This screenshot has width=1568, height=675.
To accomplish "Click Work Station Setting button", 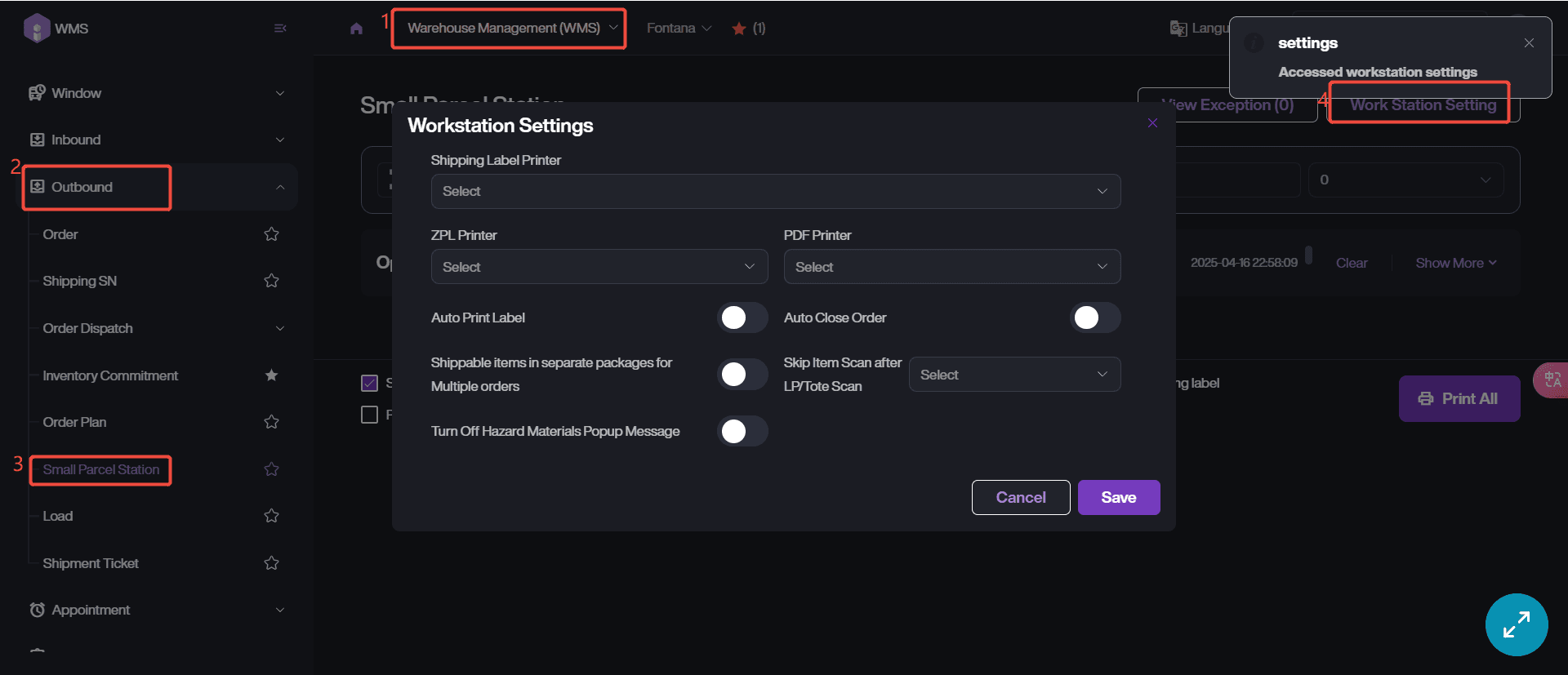I will (x=1423, y=104).
